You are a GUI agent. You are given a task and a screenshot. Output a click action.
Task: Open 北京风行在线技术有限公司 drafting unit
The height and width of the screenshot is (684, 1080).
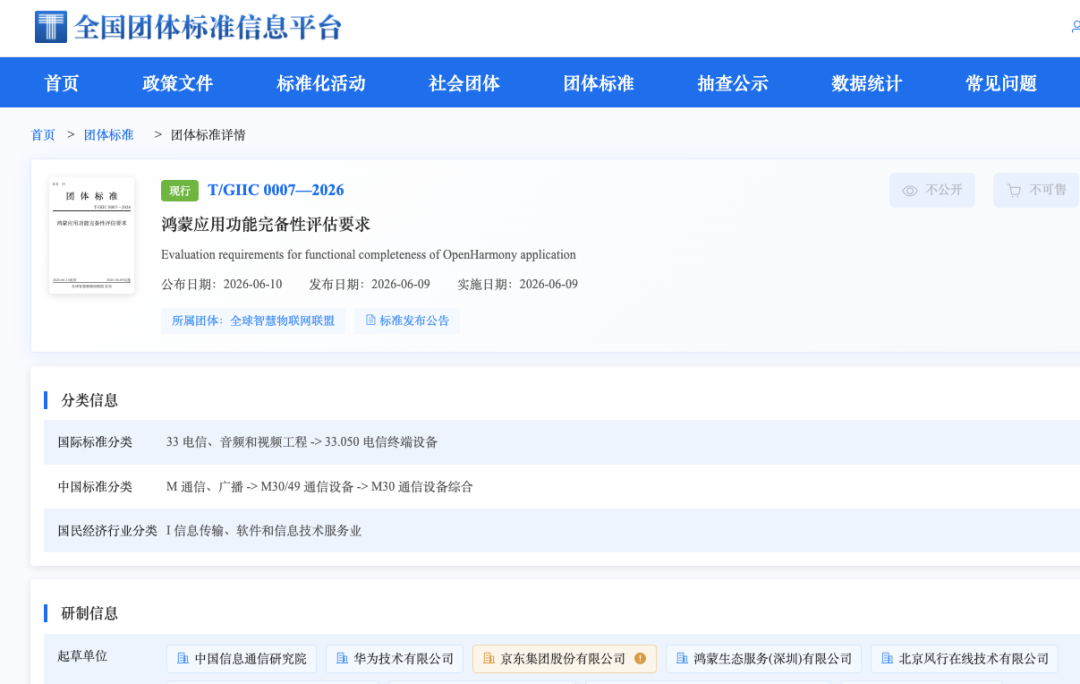pos(964,659)
